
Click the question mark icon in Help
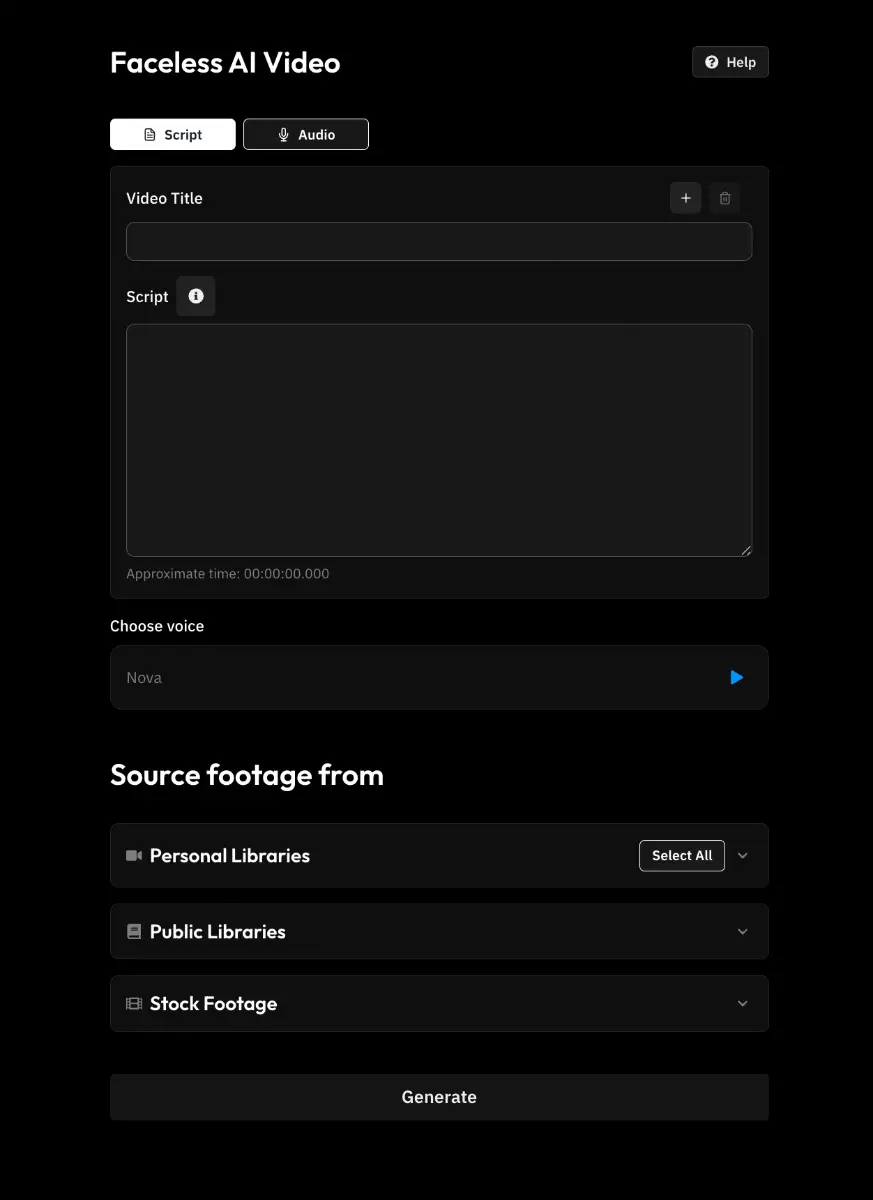click(712, 62)
